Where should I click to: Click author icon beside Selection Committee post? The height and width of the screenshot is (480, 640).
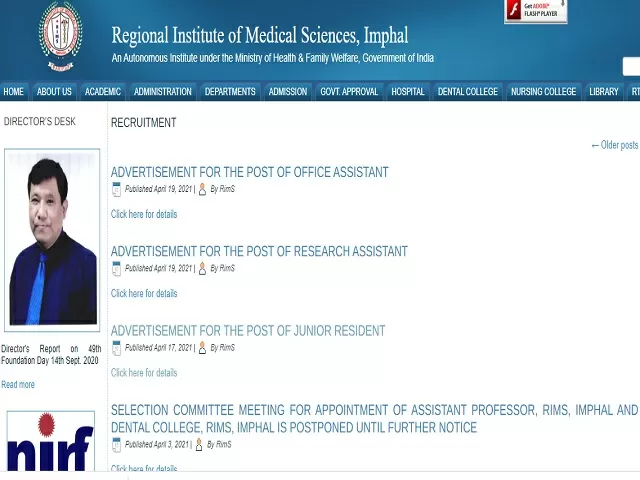199,445
